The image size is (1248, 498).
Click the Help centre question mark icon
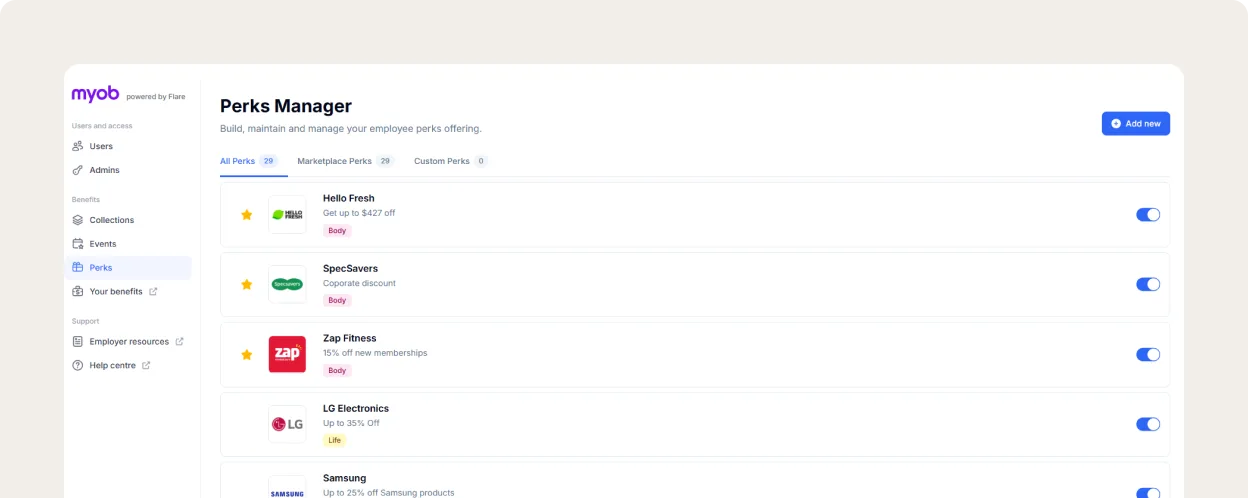[x=78, y=366]
